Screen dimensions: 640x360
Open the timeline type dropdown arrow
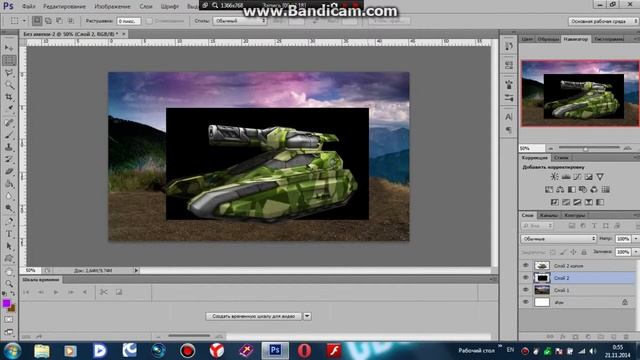(307, 316)
